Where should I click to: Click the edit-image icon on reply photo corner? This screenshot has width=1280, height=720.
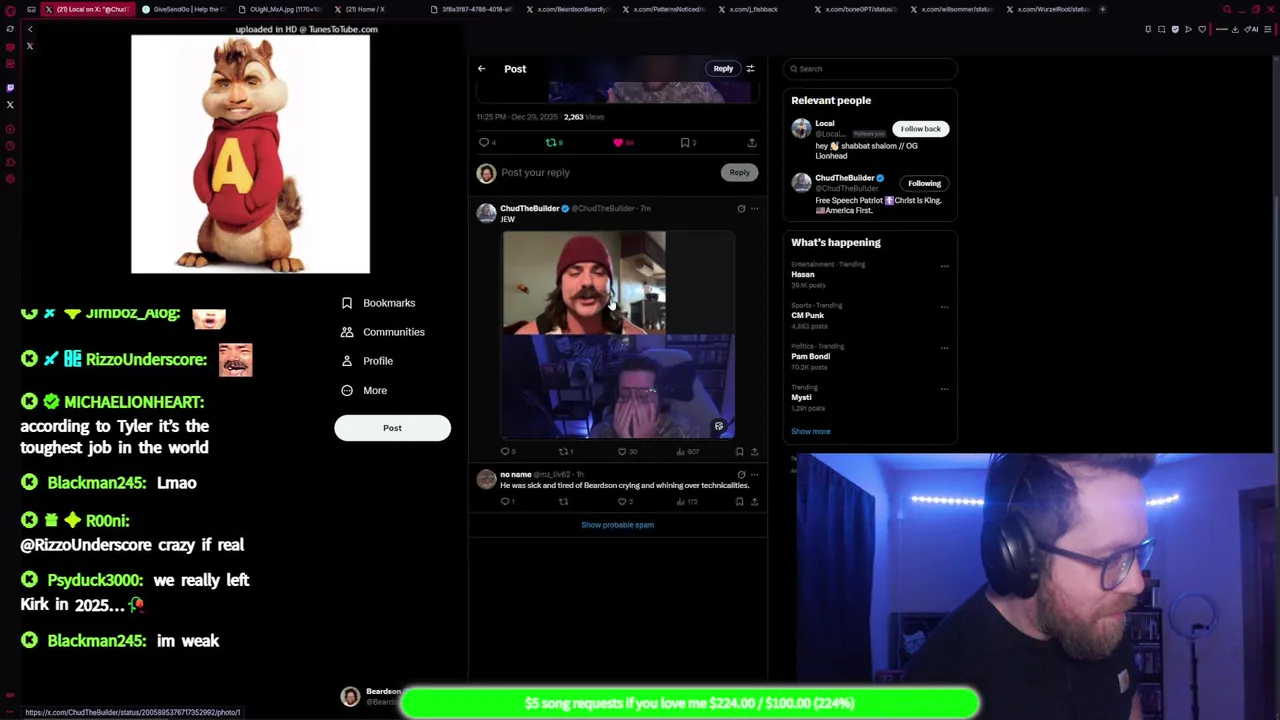pyautogui.click(x=718, y=427)
